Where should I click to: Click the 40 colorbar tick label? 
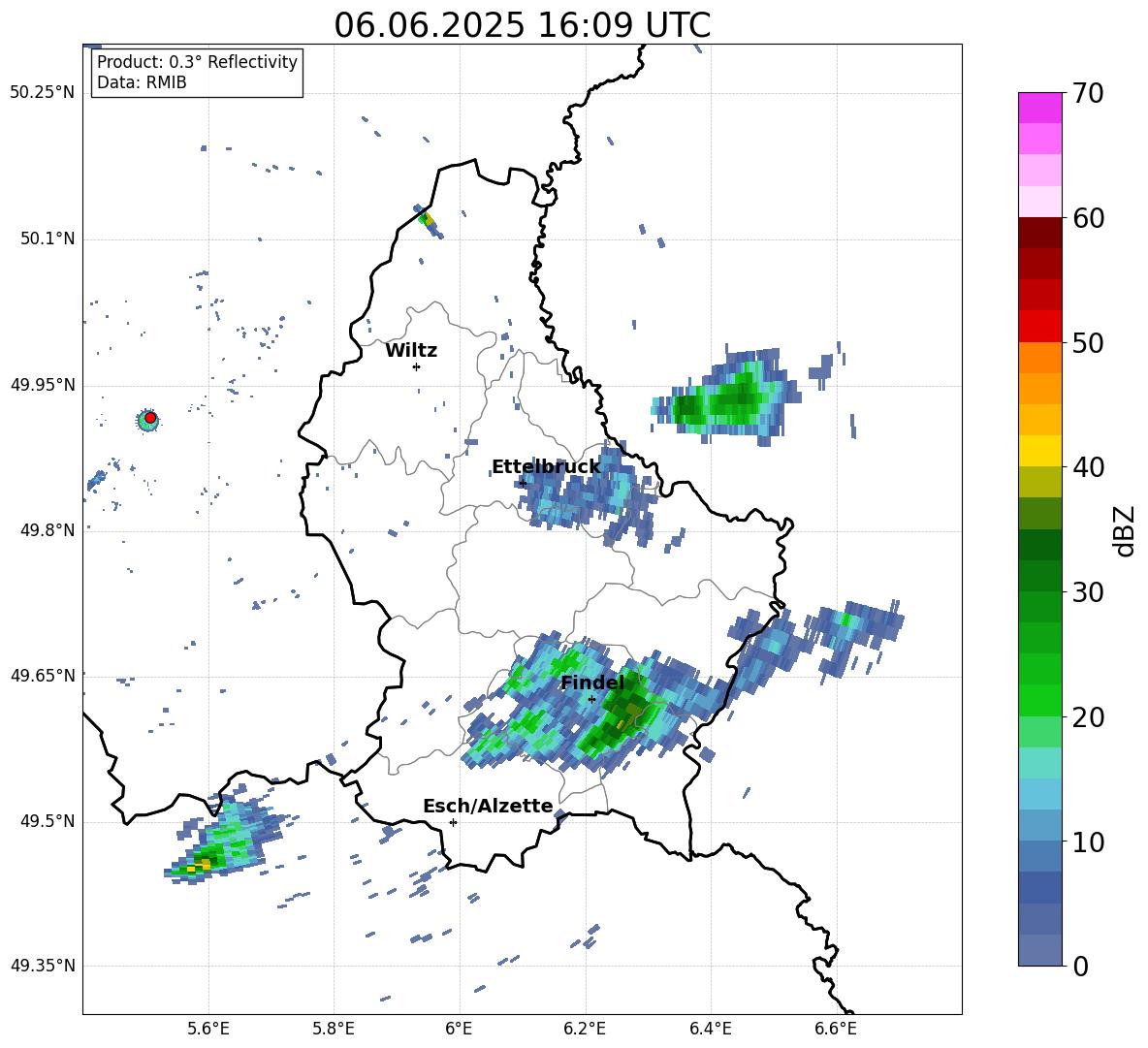click(x=1088, y=467)
